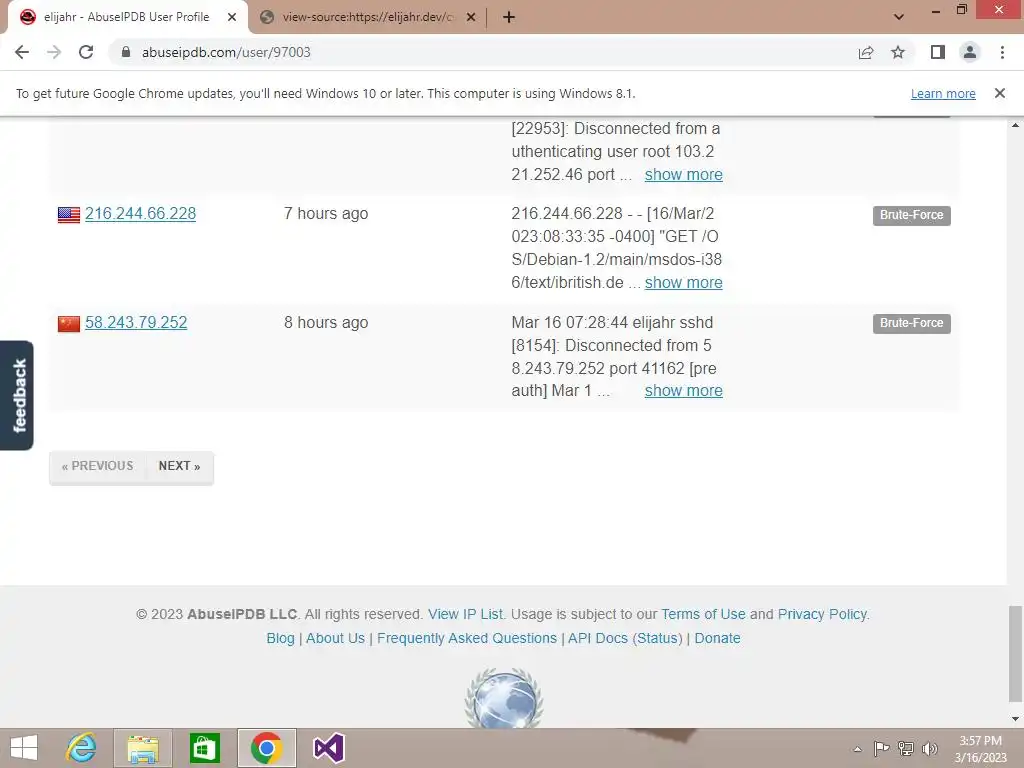Open the Windows Start button
Screen dimensions: 1024x768
coord(24,748)
